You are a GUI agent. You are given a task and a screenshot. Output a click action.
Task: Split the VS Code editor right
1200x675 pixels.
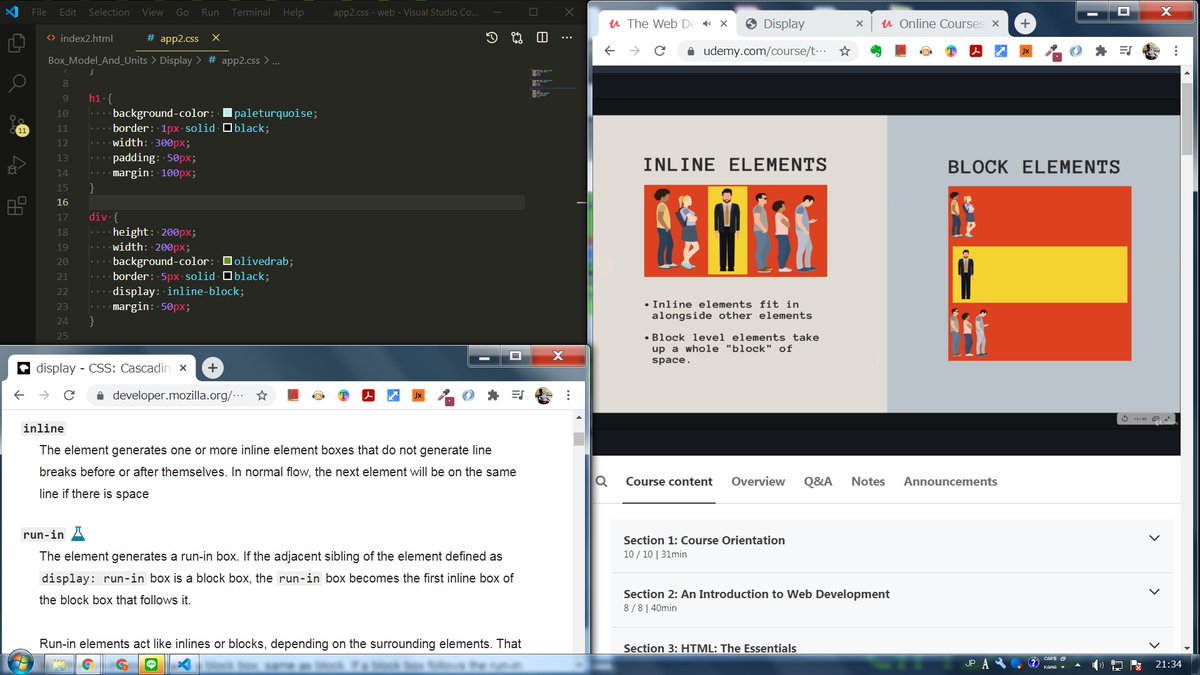click(542, 38)
